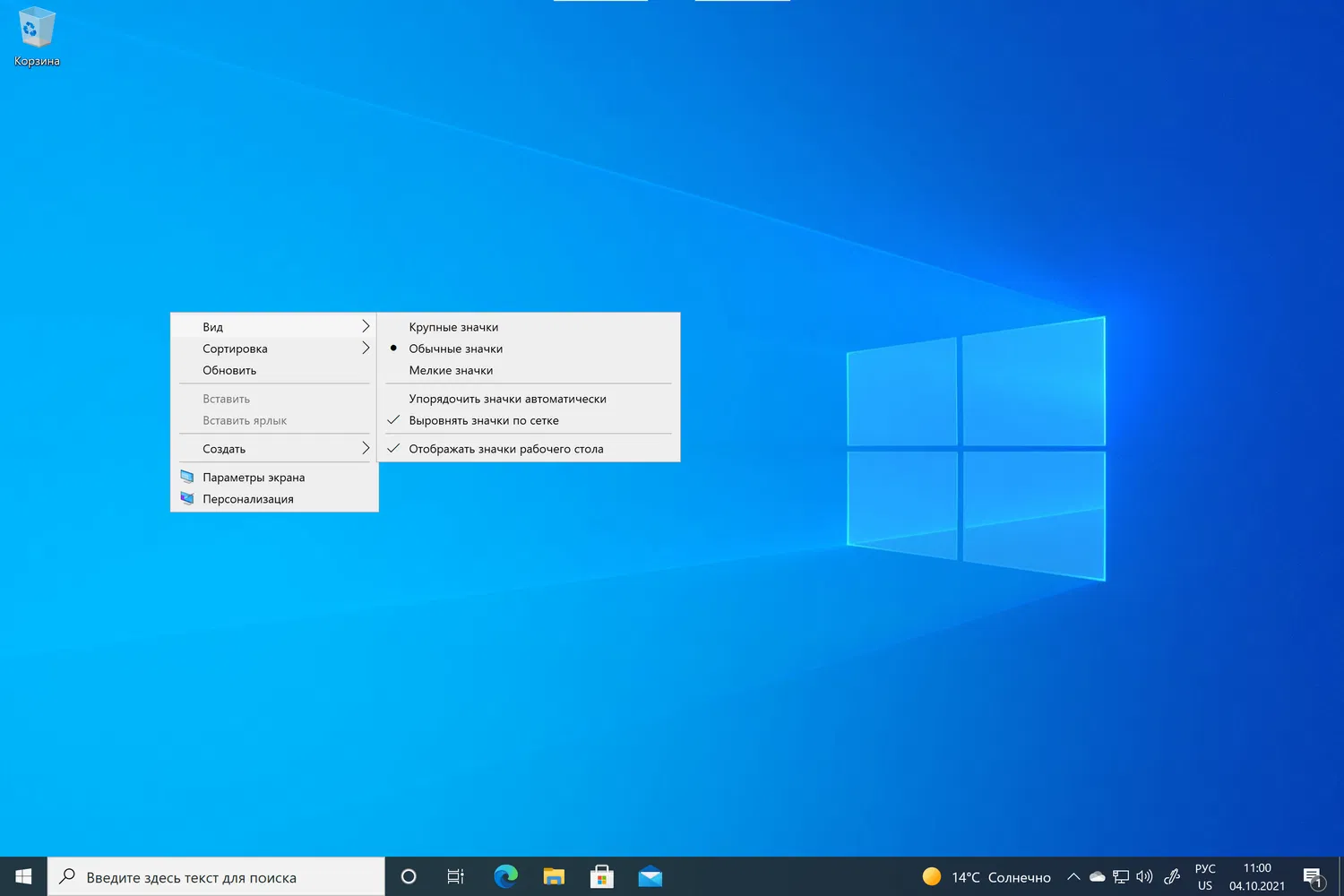
Task: Toggle "Выровнять значки по сетке" option
Action: pos(484,420)
